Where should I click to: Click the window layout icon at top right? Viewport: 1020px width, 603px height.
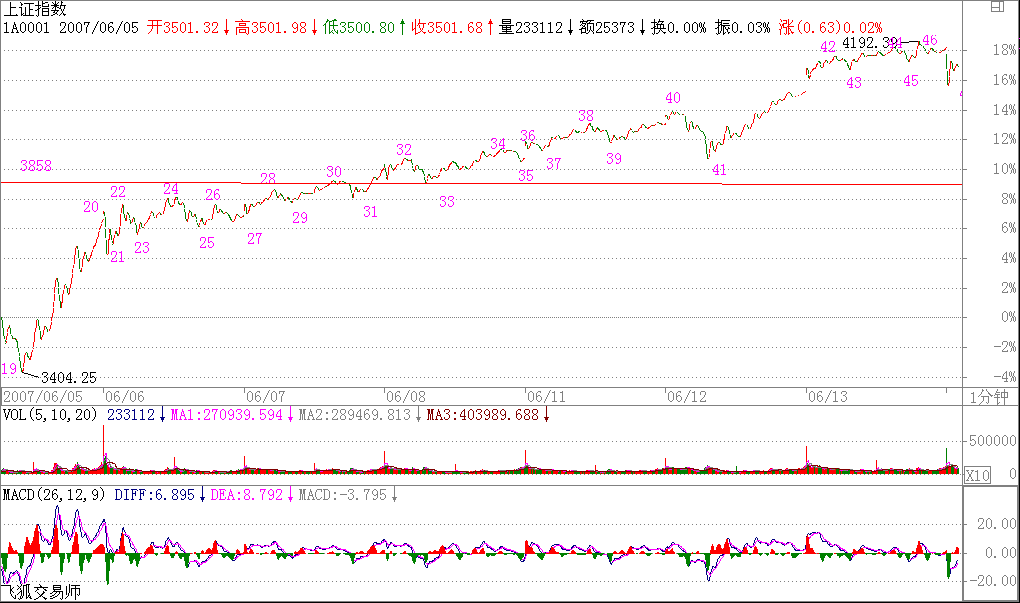tap(997, 8)
